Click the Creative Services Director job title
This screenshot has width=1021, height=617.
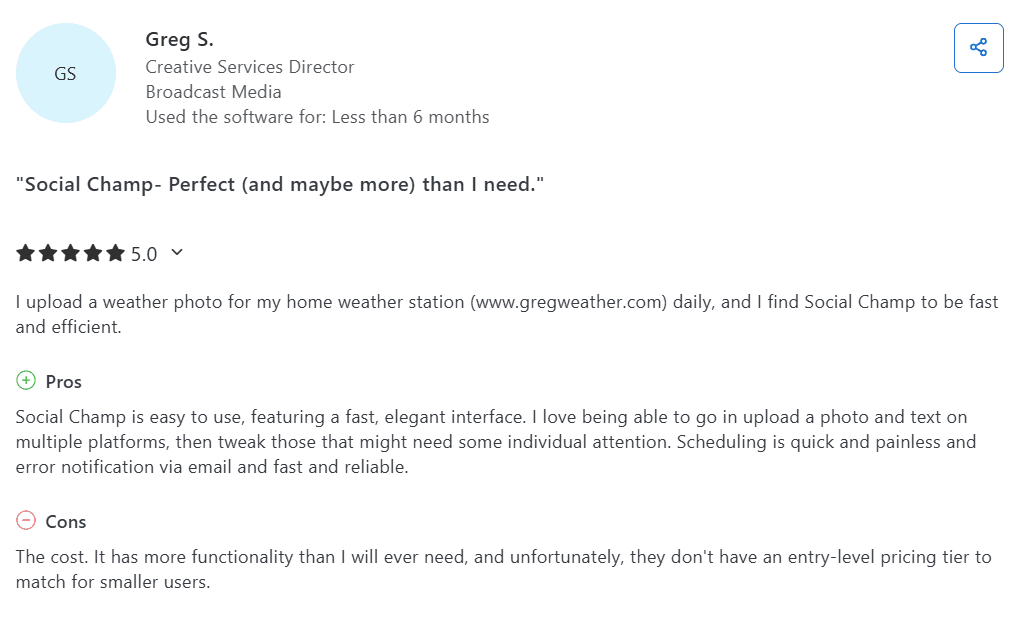pos(250,67)
